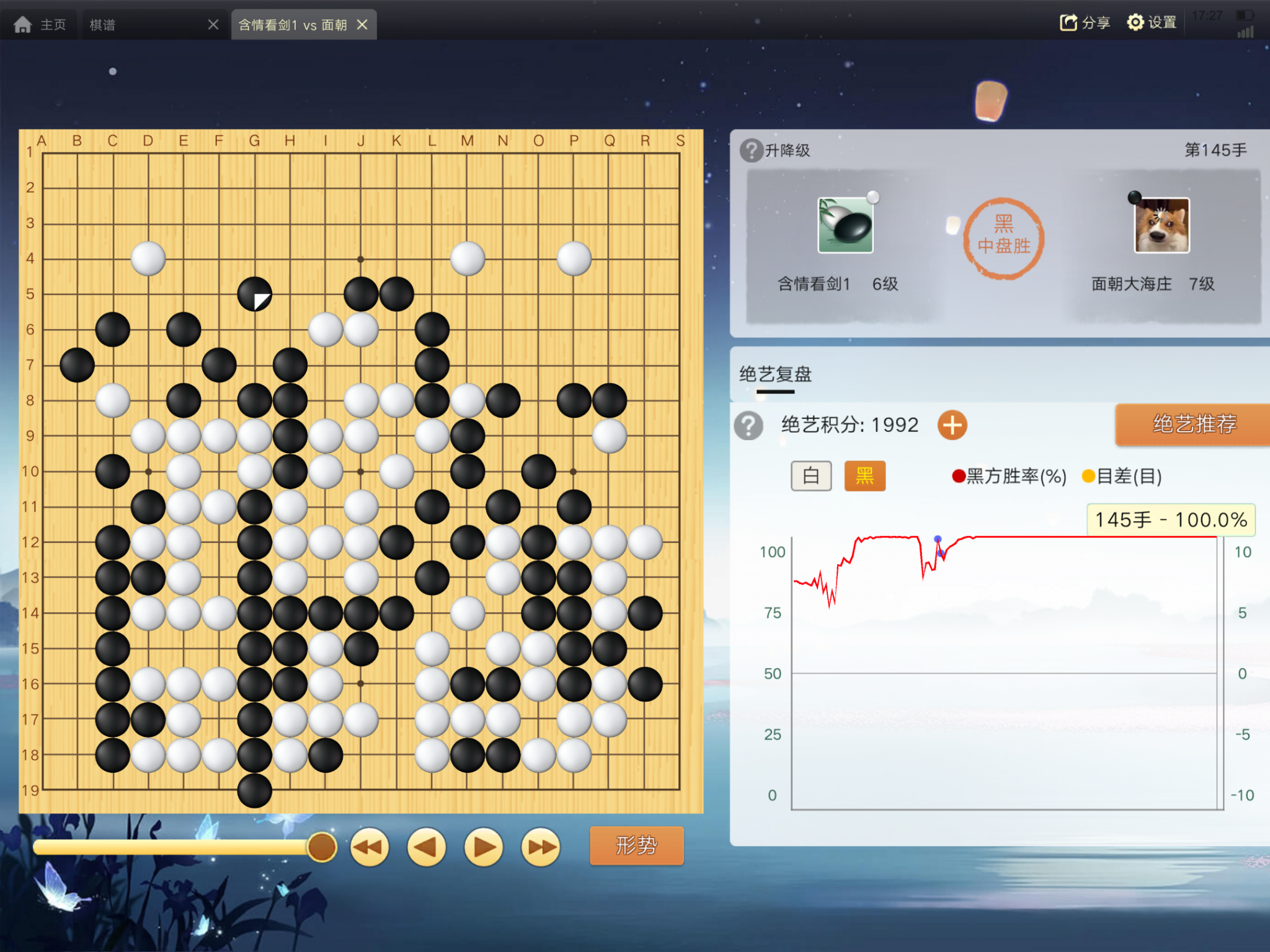Click the 绝艺推荐 button

(1194, 425)
